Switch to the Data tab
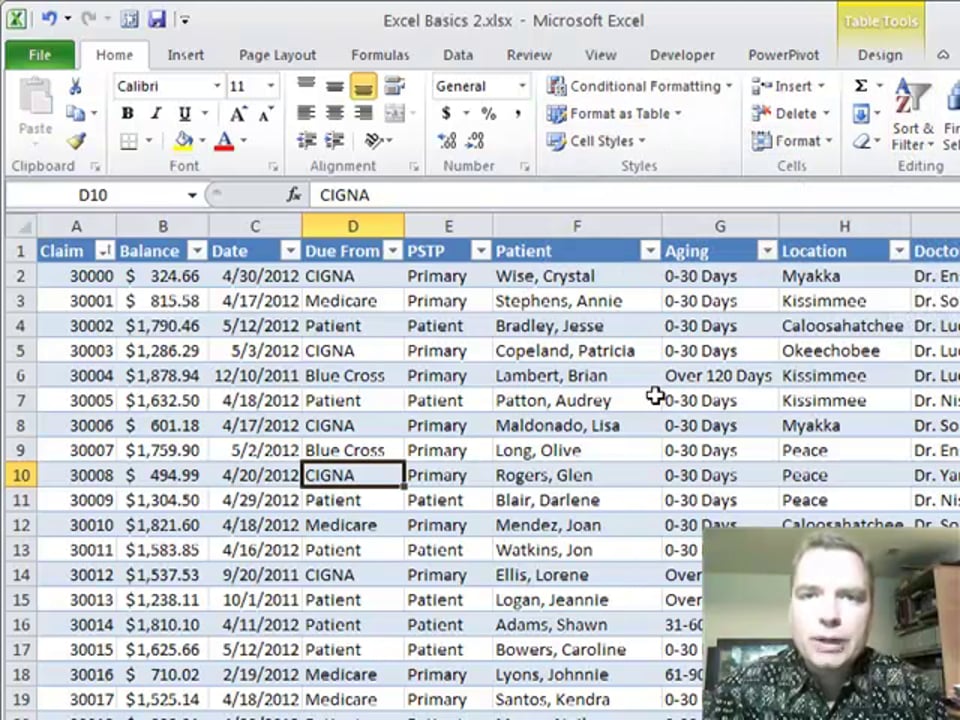 [458, 55]
